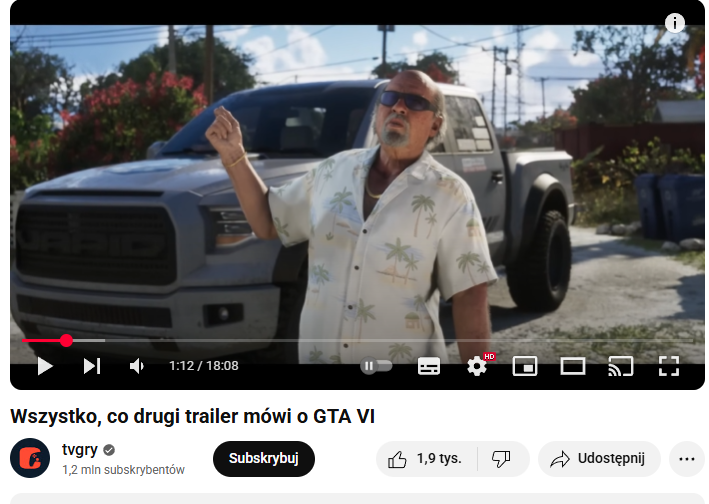The height and width of the screenshot is (504, 709).
Task: Click the tvgry channel avatar
Action: (x=30, y=458)
